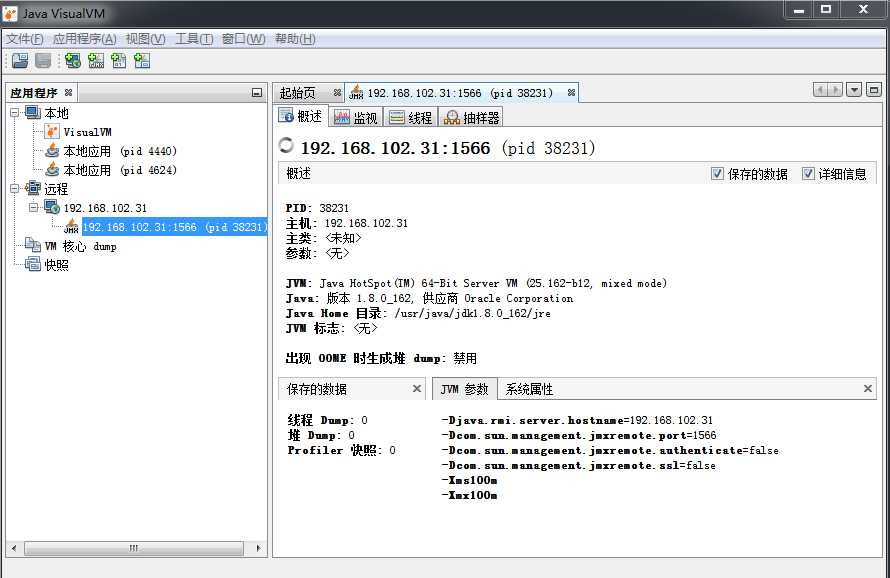Select the 192.168.102.31:1566 editor tab
Screen dimensions: 890x578
pyautogui.click(x=460, y=93)
